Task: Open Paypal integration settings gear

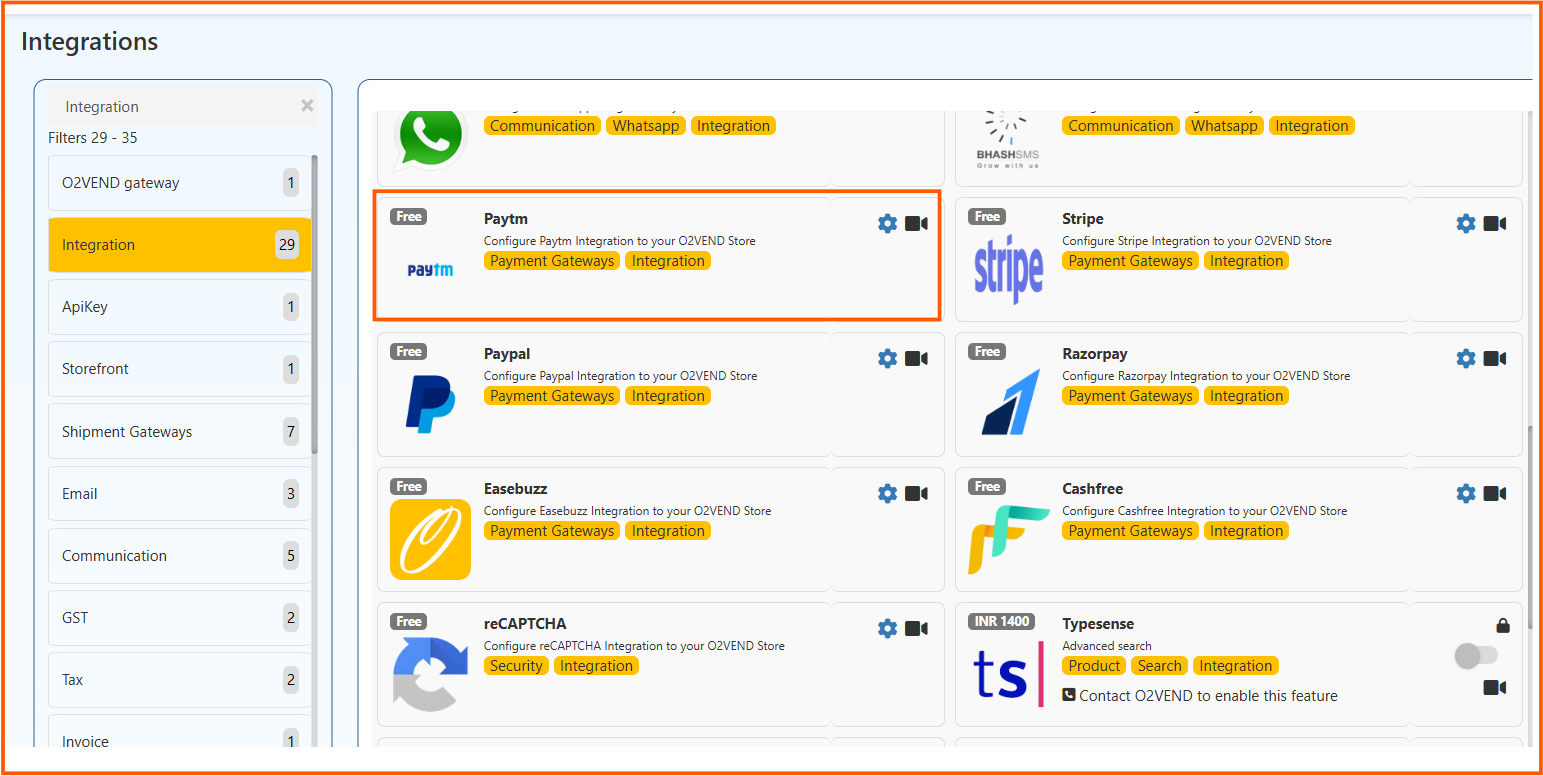Action: tap(887, 358)
